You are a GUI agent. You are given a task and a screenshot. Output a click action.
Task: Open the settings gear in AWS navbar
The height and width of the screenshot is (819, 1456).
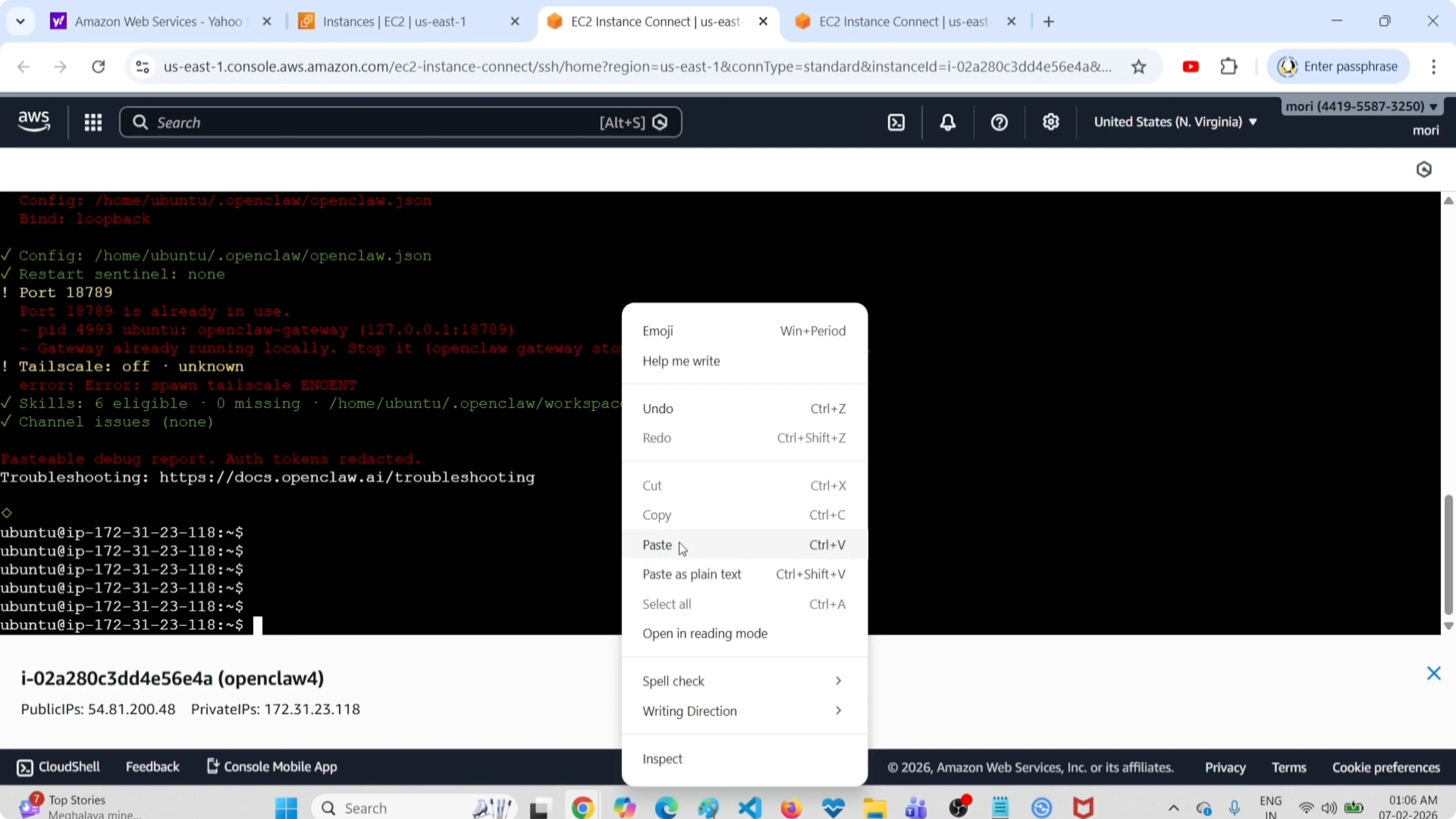1051,121
